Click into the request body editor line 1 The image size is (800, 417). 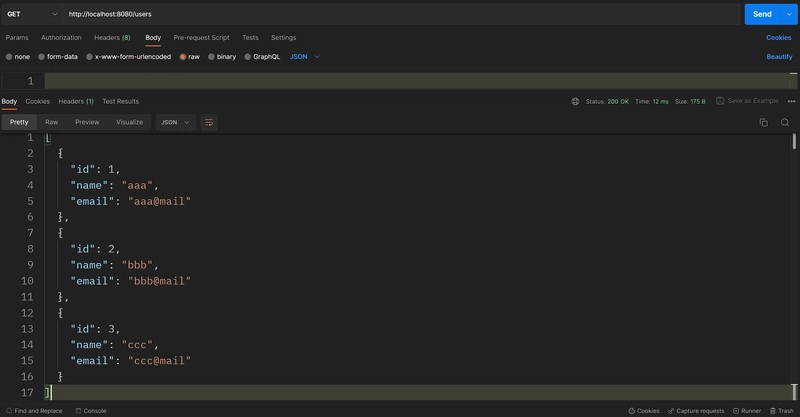417,81
